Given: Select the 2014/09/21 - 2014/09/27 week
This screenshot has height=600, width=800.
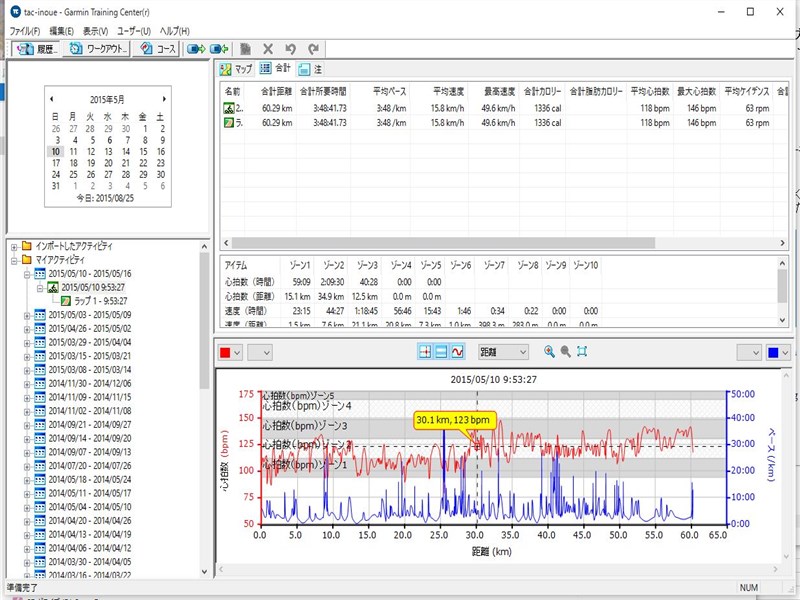Looking at the screenshot, I should pos(90,424).
